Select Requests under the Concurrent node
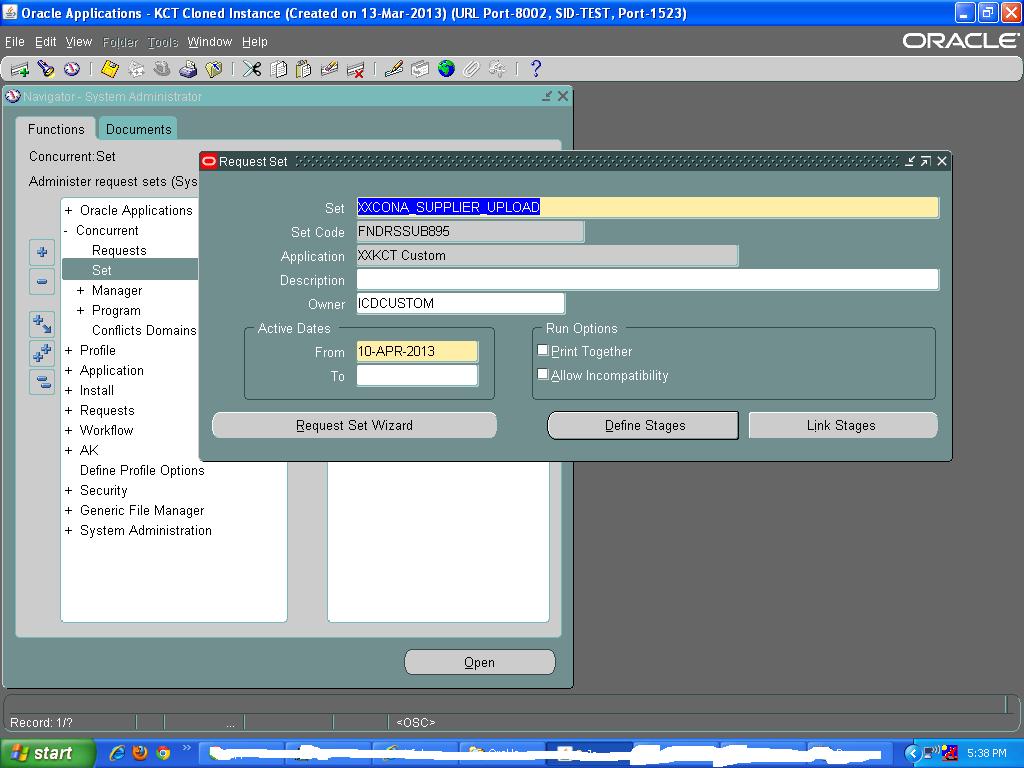The height and width of the screenshot is (768, 1024). (119, 250)
